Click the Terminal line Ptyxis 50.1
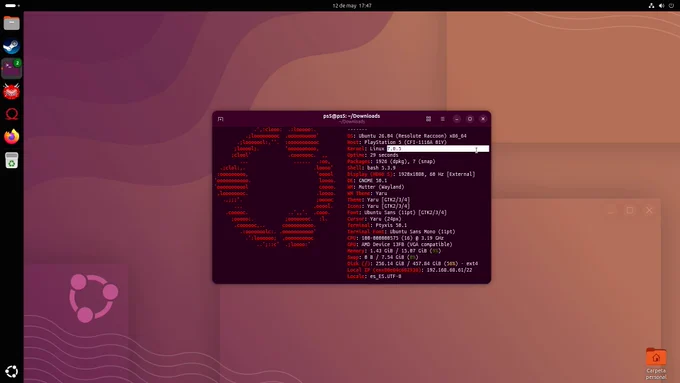Image resolution: width=680 pixels, height=383 pixels. [x=377, y=225]
